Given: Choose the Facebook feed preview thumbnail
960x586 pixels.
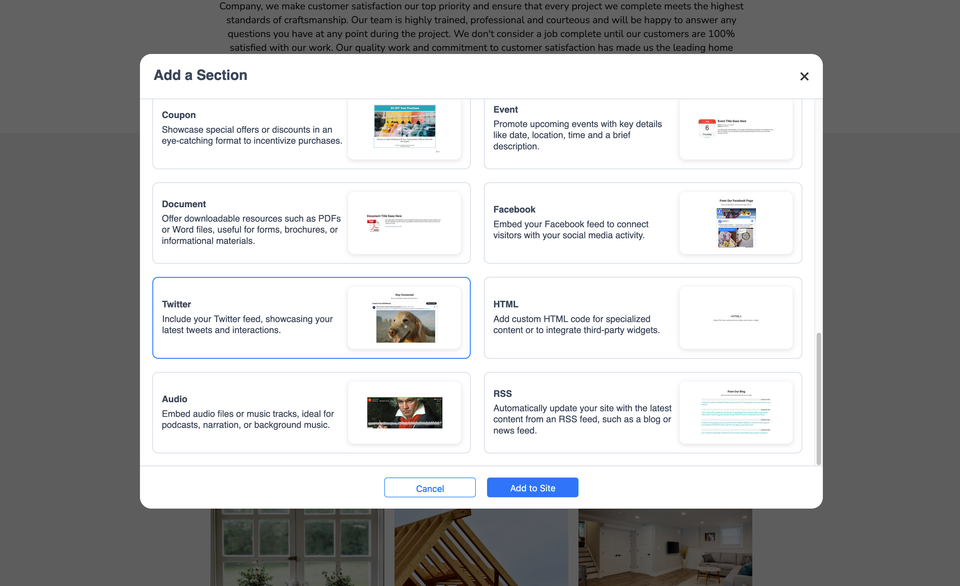Looking at the screenshot, I should click(x=736, y=223).
